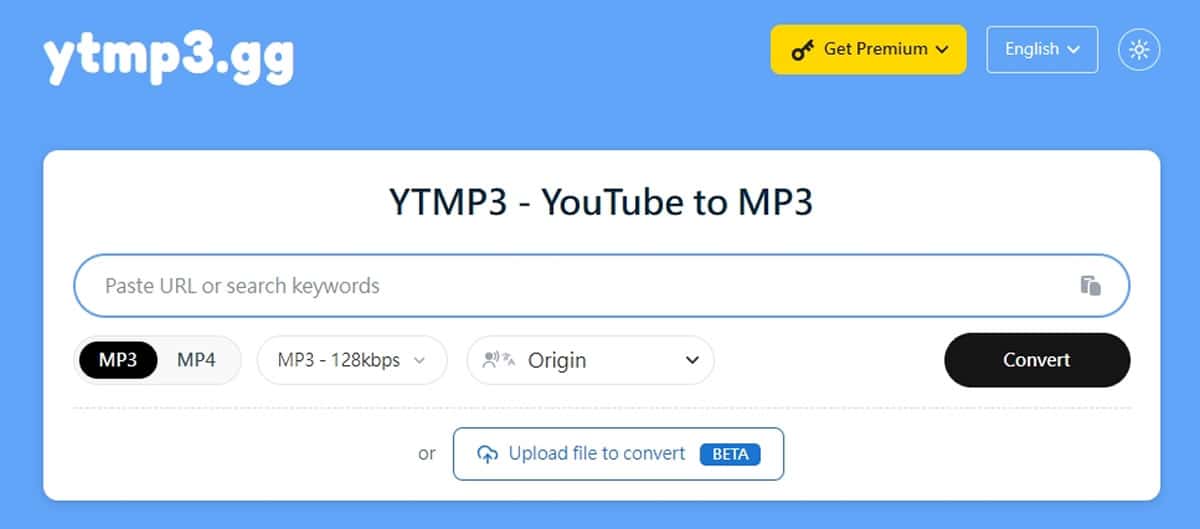Click the clipboard paste icon in URL field
The height and width of the screenshot is (529, 1200).
tap(1090, 285)
